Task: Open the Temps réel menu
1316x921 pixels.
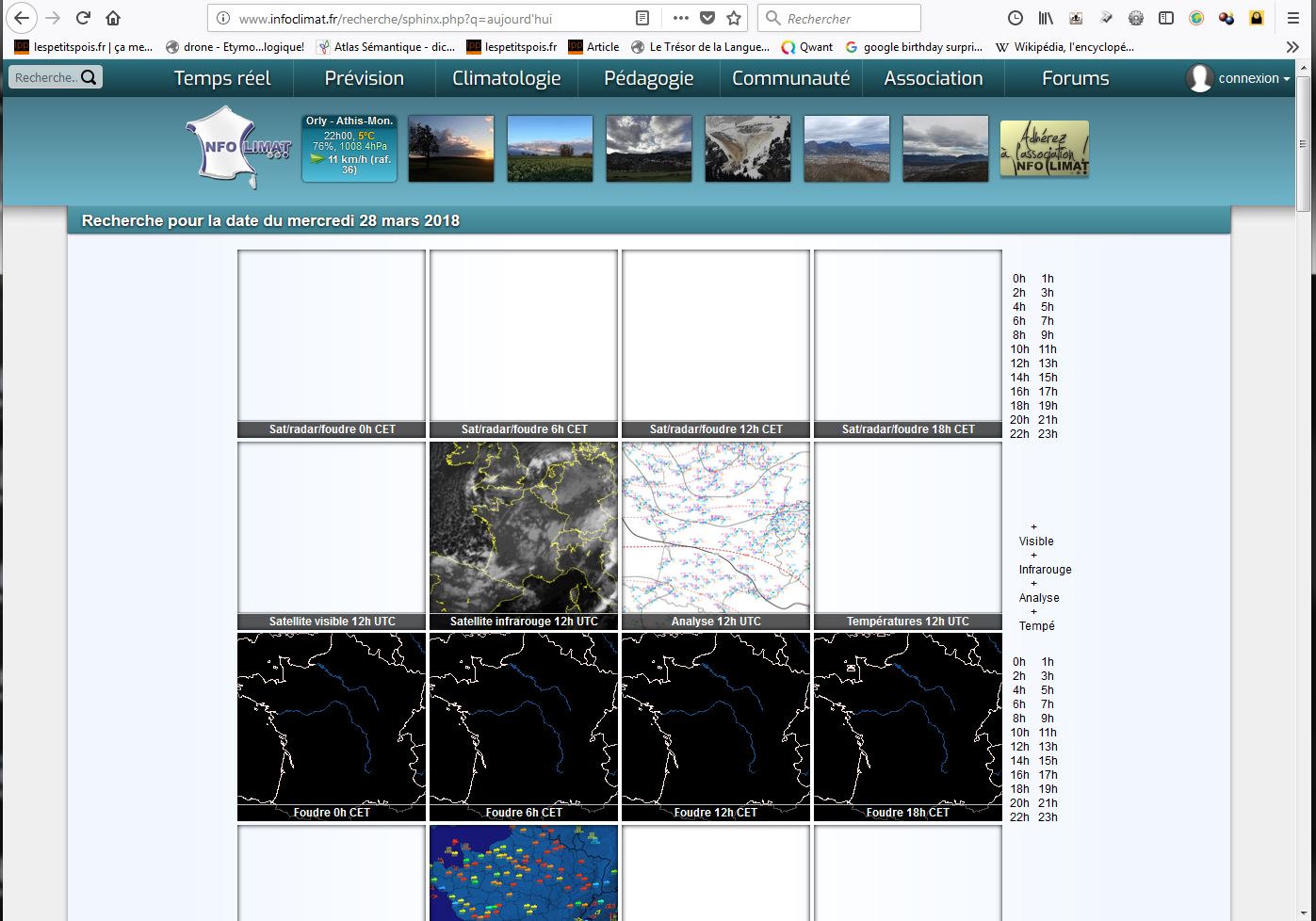Action: pos(222,78)
